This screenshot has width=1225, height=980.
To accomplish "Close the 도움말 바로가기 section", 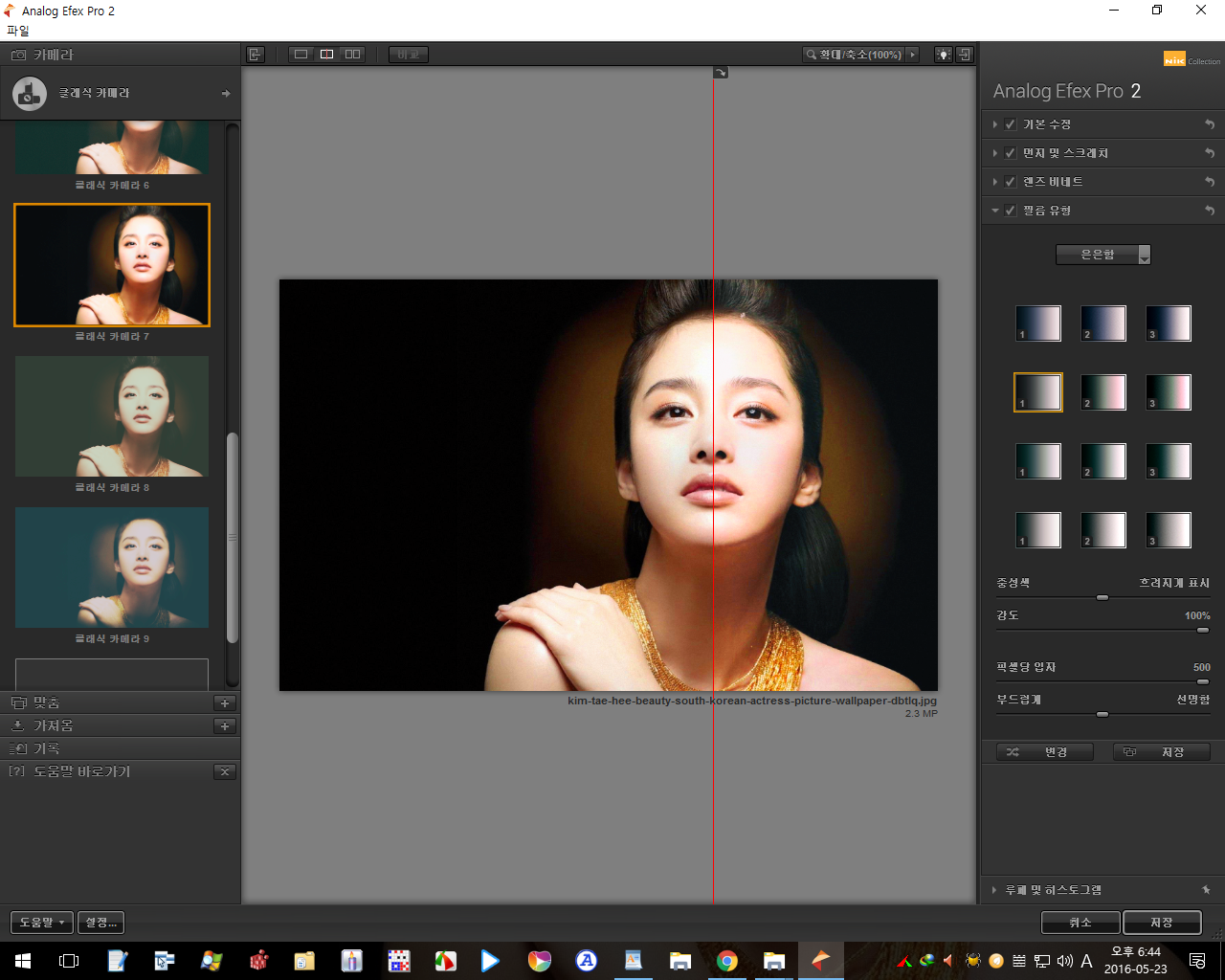I will tap(225, 771).
